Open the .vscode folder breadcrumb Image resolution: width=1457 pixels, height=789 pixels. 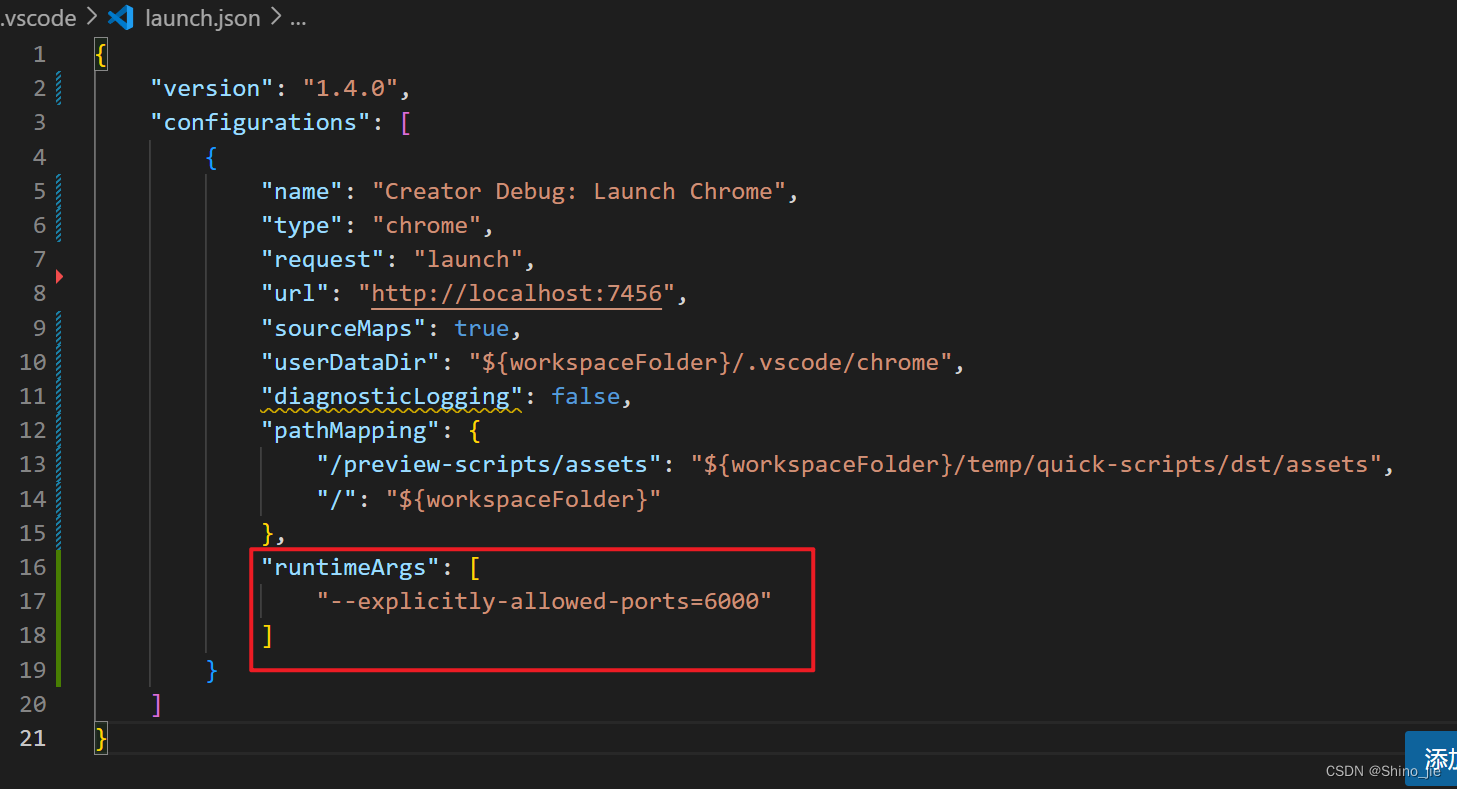[38, 18]
